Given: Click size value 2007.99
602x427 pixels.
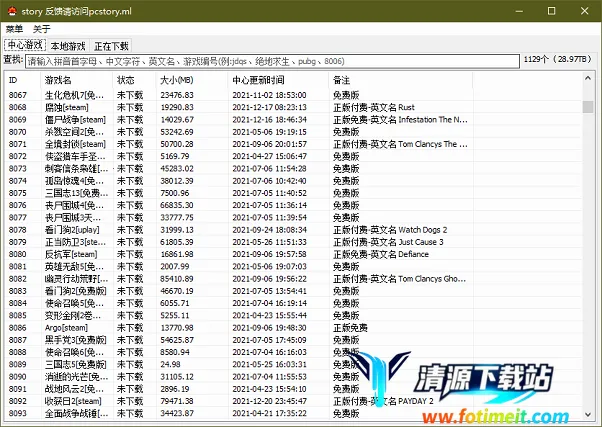Looking at the screenshot, I should pyautogui.click(x=175, y=267).
